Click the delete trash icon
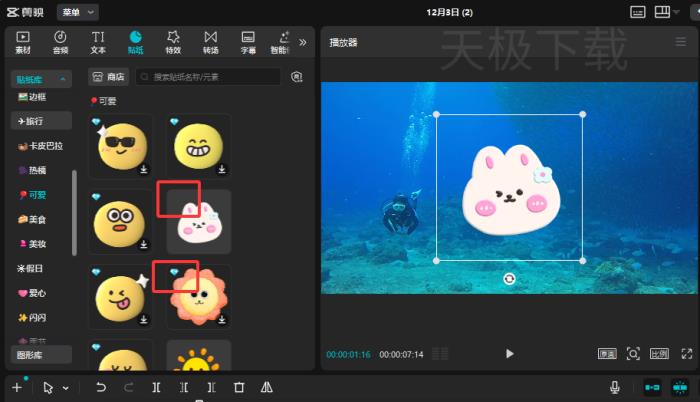Screen dimensions: 700x402 239,387
